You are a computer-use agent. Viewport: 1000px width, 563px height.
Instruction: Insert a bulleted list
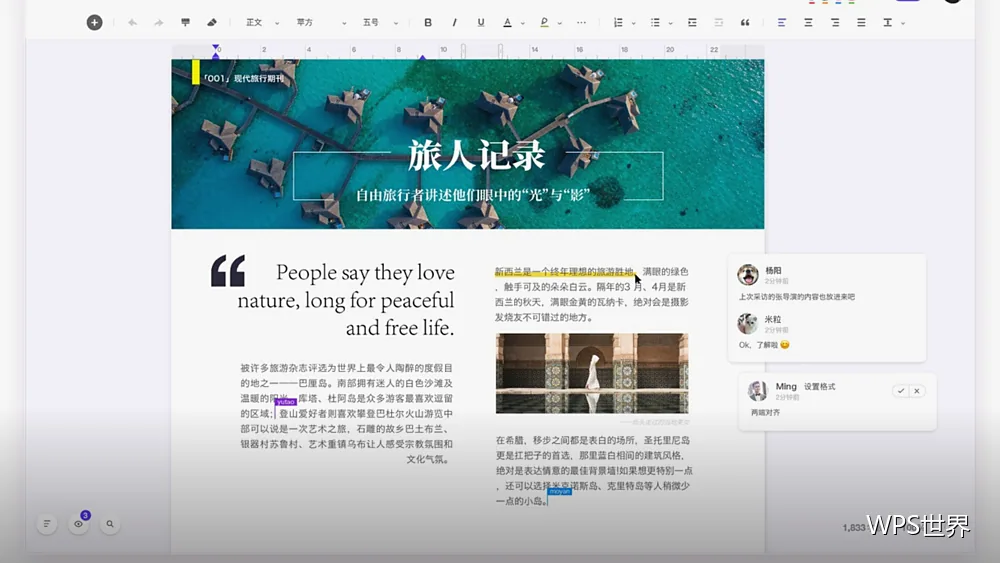click(x=655, y=22)
